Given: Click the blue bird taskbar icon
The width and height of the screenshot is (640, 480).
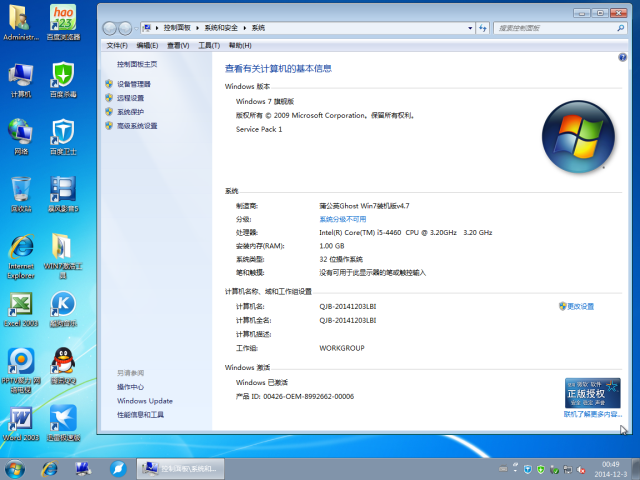Looking at the screenshot, I should click(x=118, y=469).
